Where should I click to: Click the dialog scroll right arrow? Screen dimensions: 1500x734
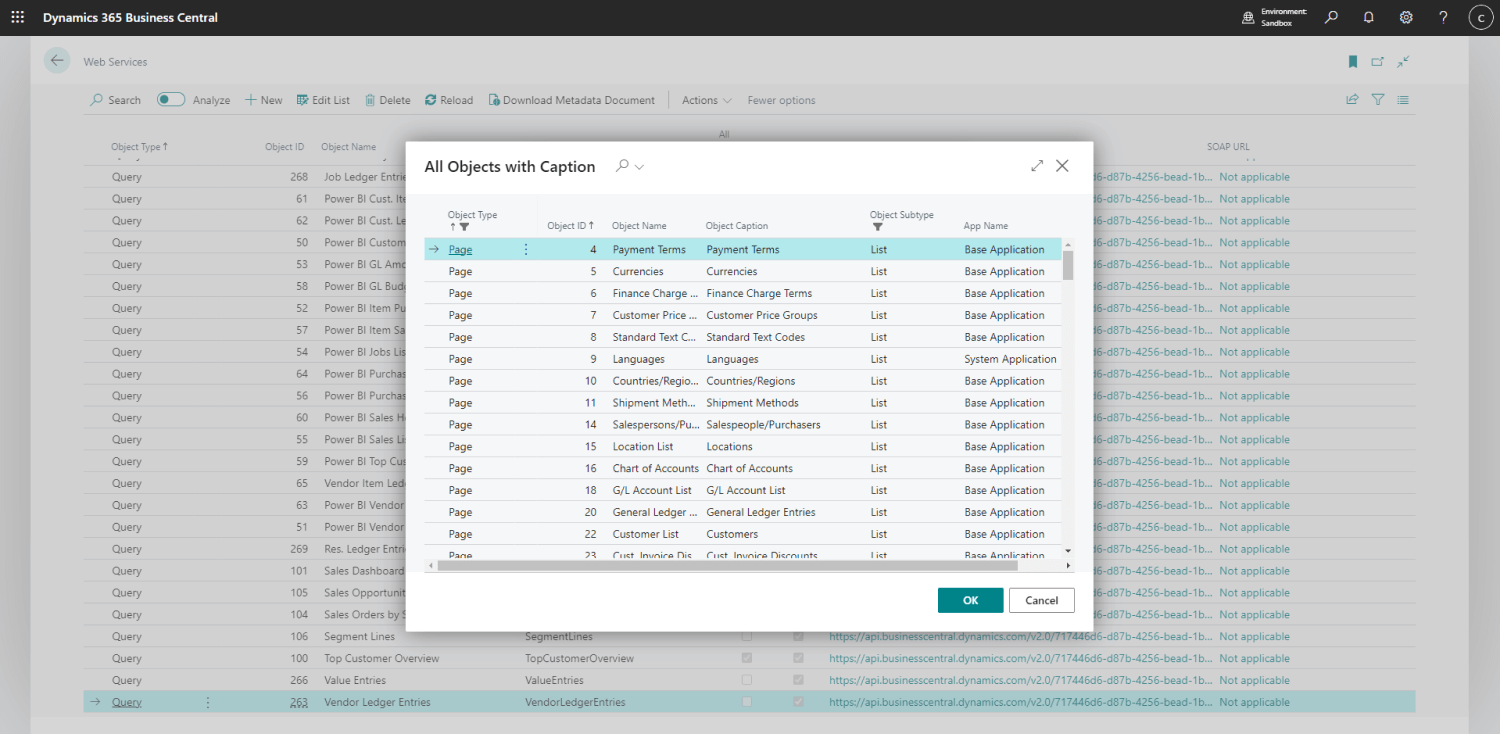pos(1068,566)
